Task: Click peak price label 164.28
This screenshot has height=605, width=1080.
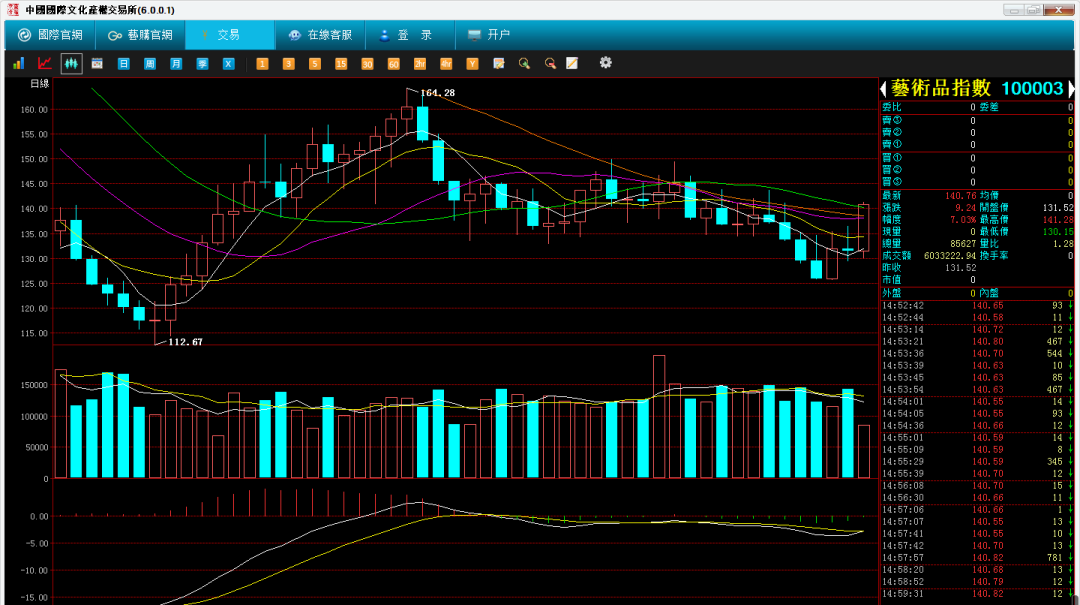Action: tap(437, 92)
